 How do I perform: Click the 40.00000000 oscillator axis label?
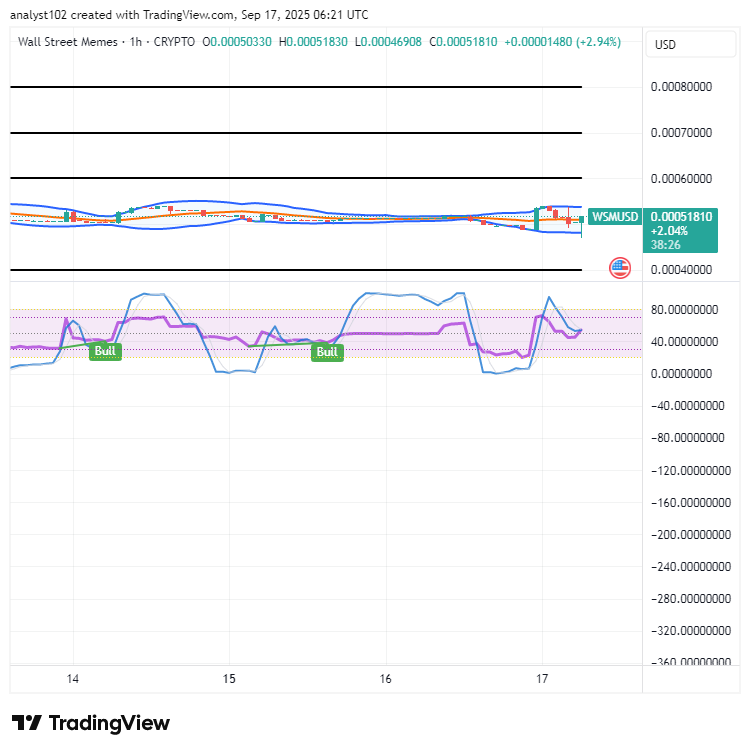pyautogui.click(x=684, y=342)
